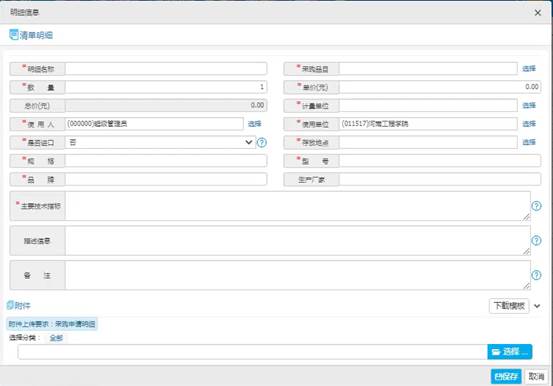Click the 取消 button
The height and width of the screenshot is (386, 553).
tap(536, 376)
